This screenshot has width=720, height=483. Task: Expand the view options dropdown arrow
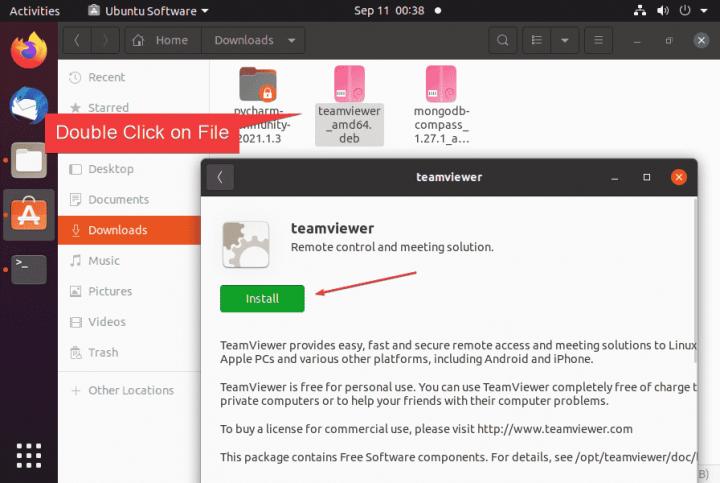[x=565, y=41]
